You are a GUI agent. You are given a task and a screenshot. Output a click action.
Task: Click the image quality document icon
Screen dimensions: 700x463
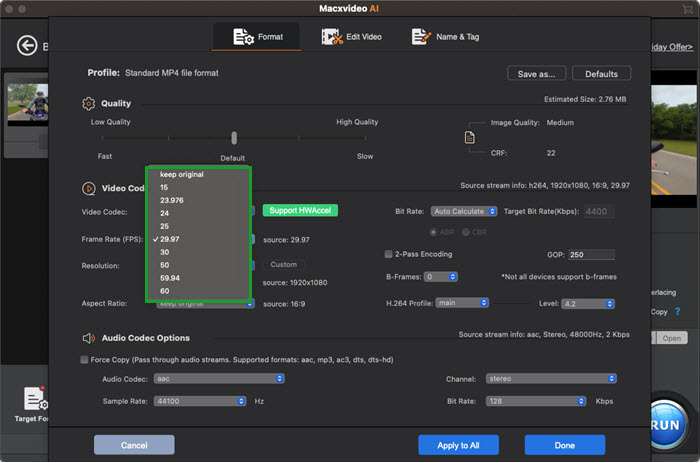[469, 138]
